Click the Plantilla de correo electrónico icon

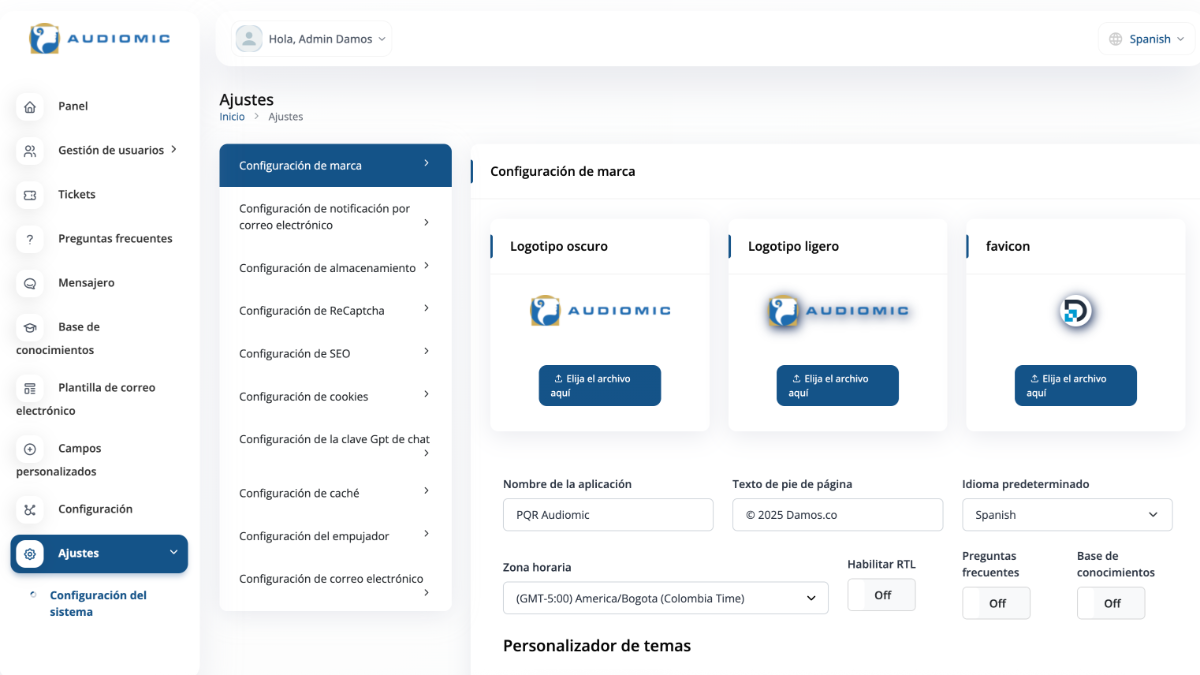[30, 388]
